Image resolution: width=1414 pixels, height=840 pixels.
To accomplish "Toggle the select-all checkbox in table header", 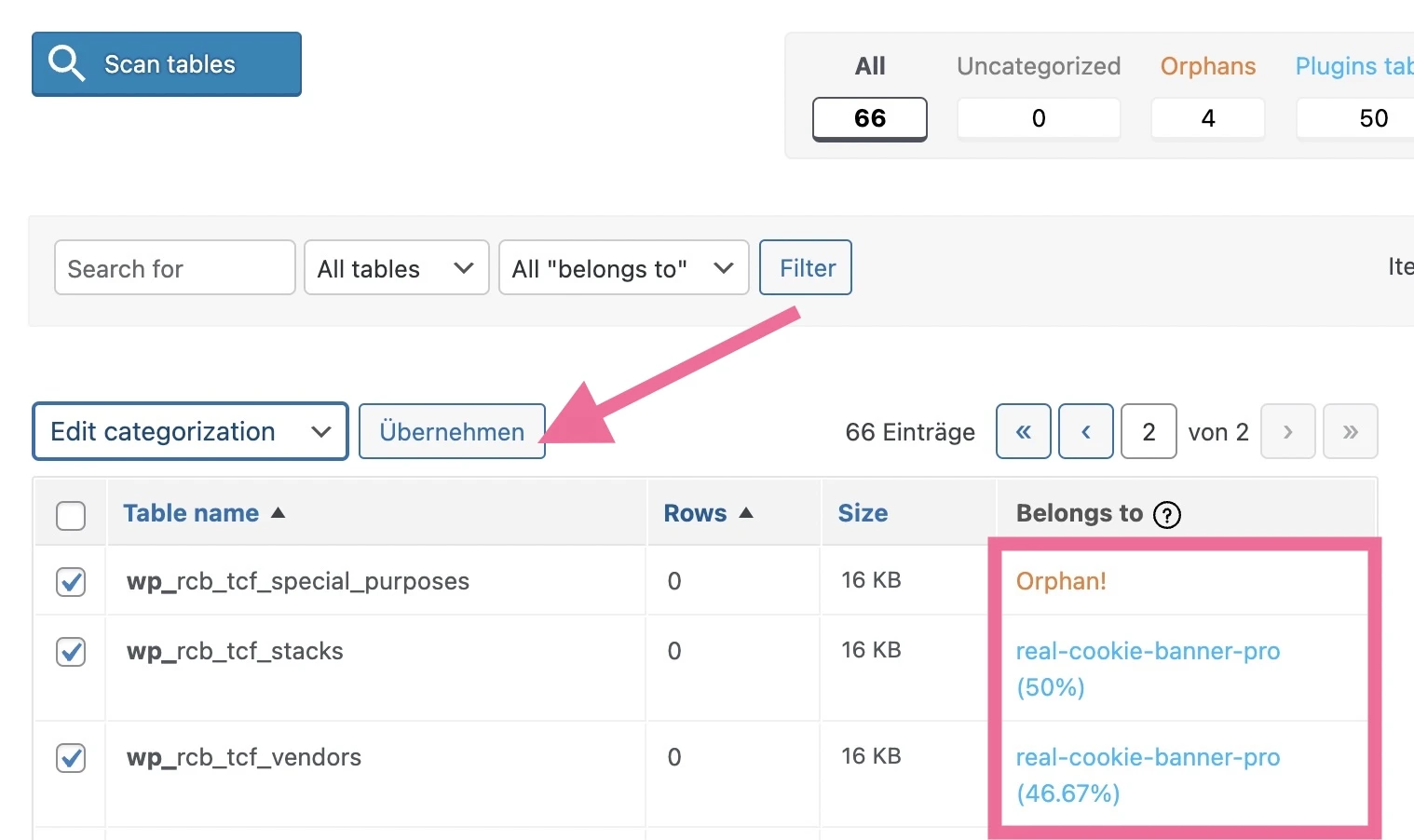I will 71,515.
